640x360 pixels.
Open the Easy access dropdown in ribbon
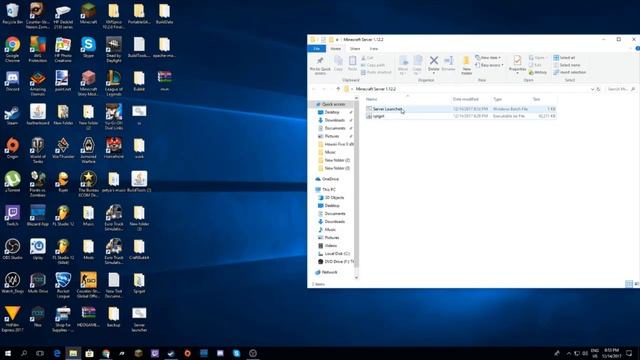pyautogui.click(x=489, y=65)
